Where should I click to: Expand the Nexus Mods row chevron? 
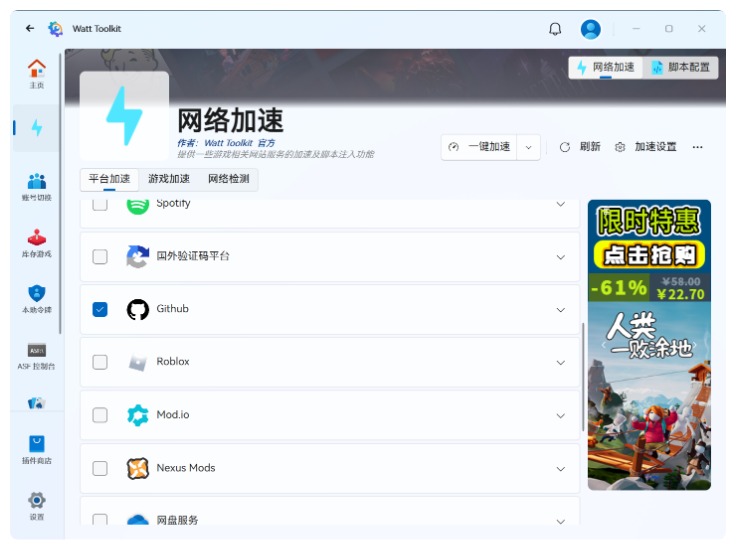click(x=561, y=469)
